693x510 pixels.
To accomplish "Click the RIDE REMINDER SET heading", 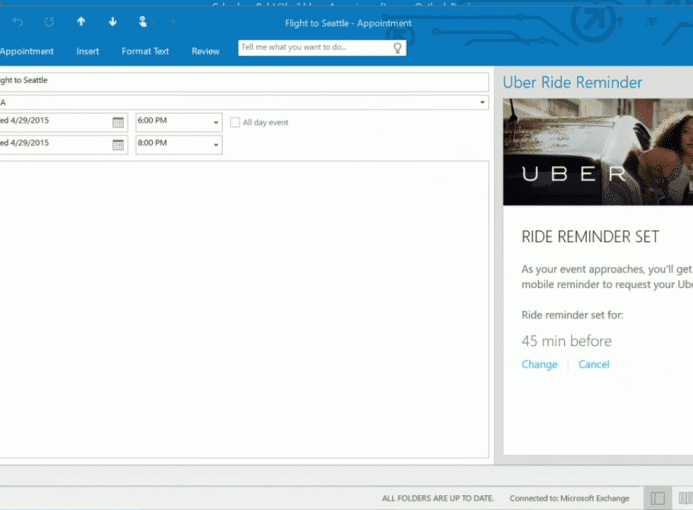I will [x=590, y=237].
